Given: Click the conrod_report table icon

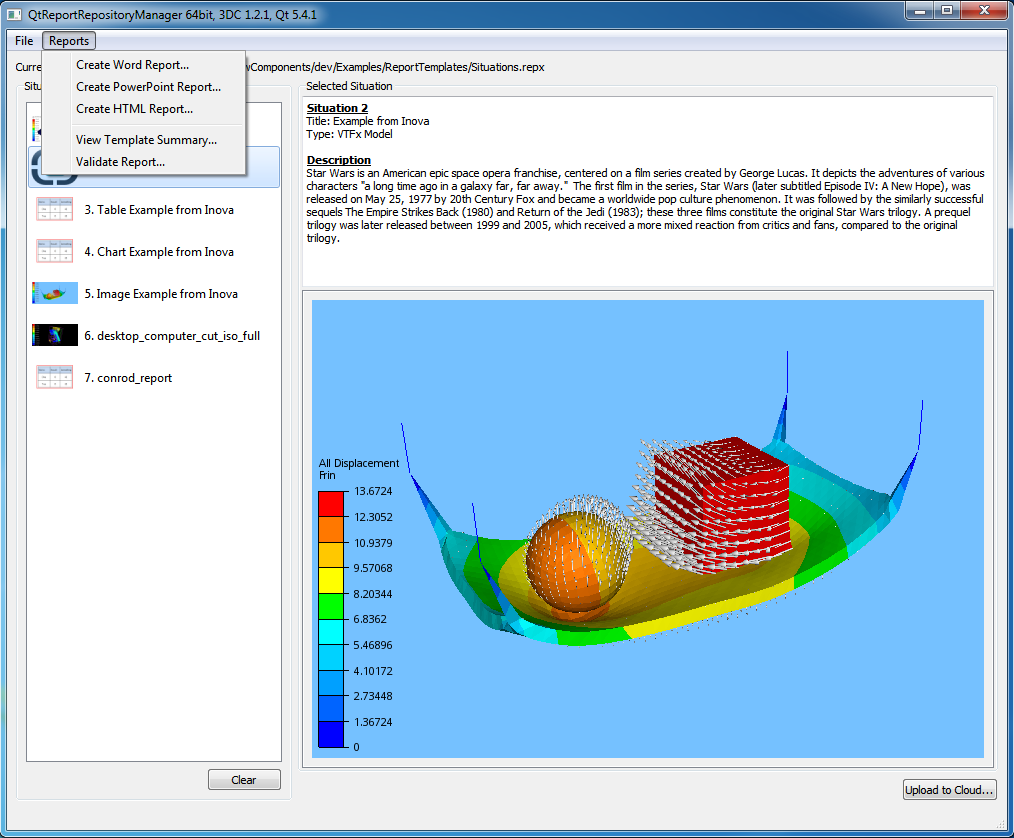Looking at the screenshot, I should coord(54,378).
